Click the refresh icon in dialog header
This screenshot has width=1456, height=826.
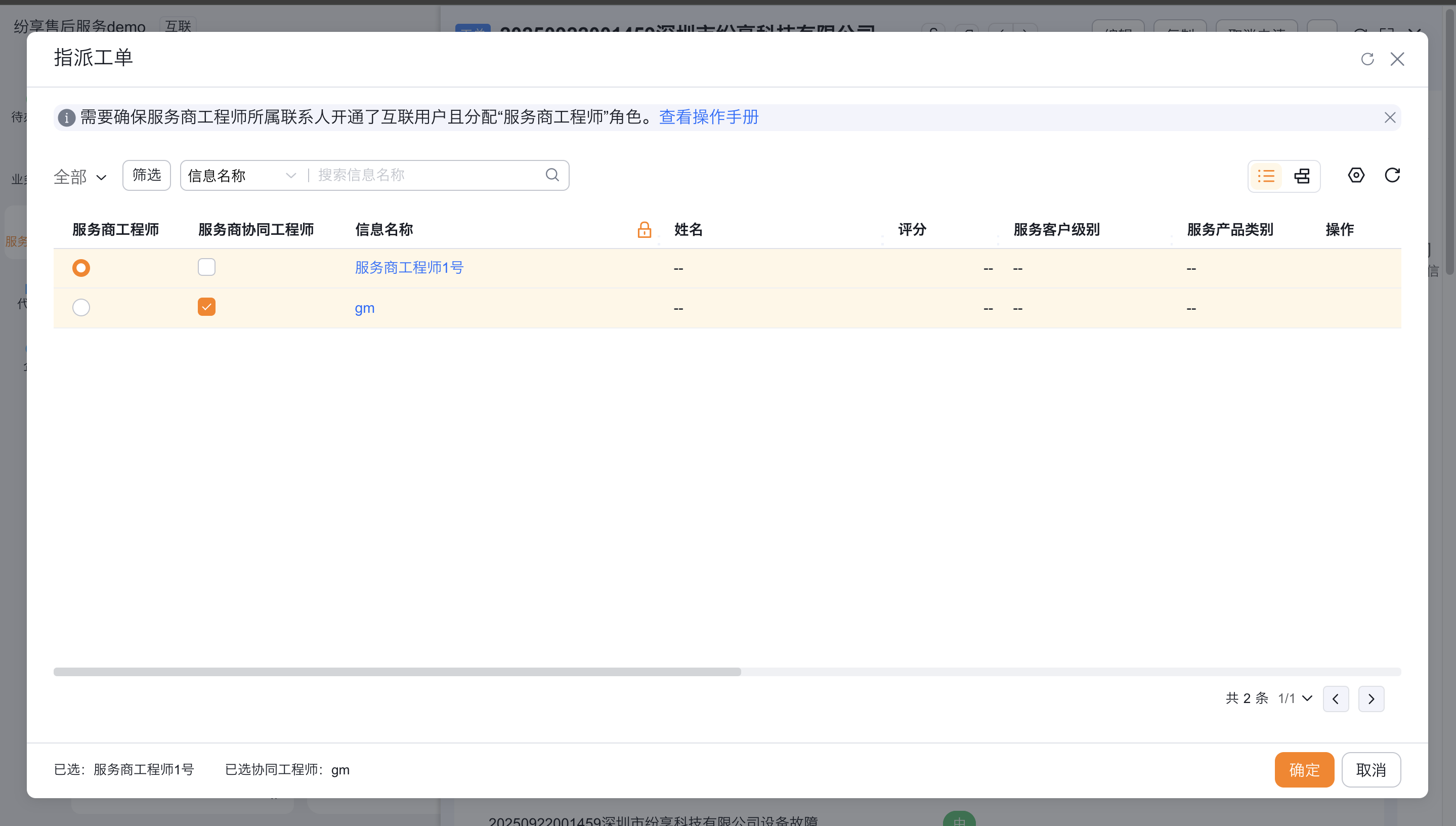pos(1367,59)
